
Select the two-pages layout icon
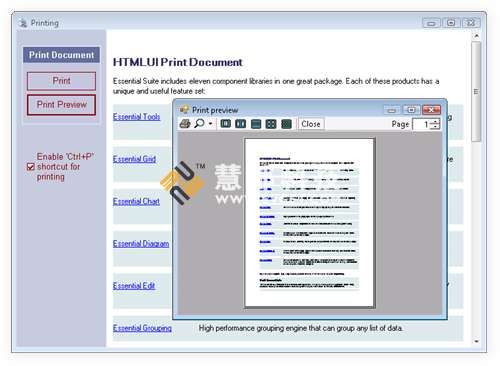[241, 124]
